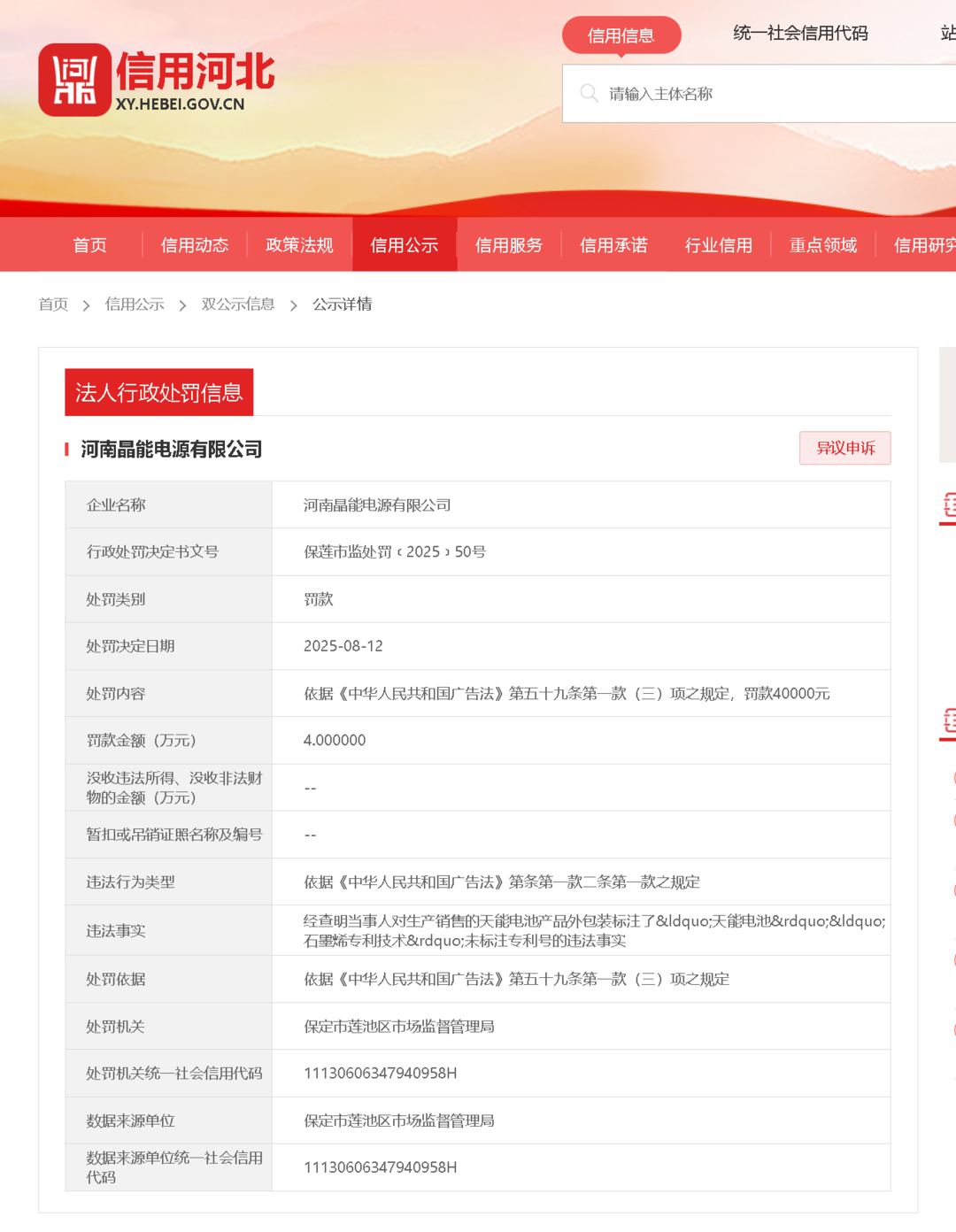This screenshot has height=1232, width=956.
Task: Click the 处罚依据 value text
Action: (517, 980)
